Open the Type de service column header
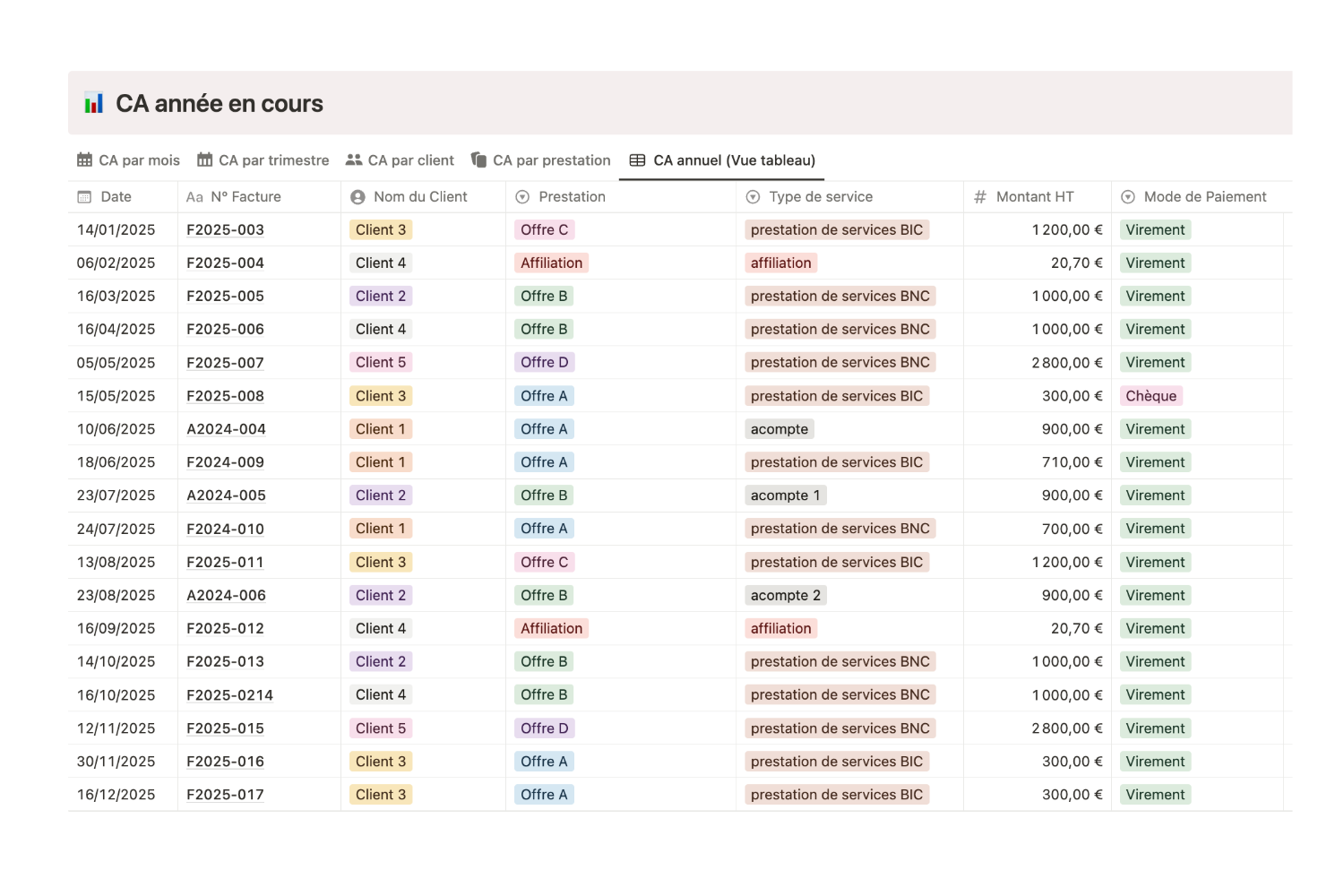 pyautogui.click(x=849, y=197)
